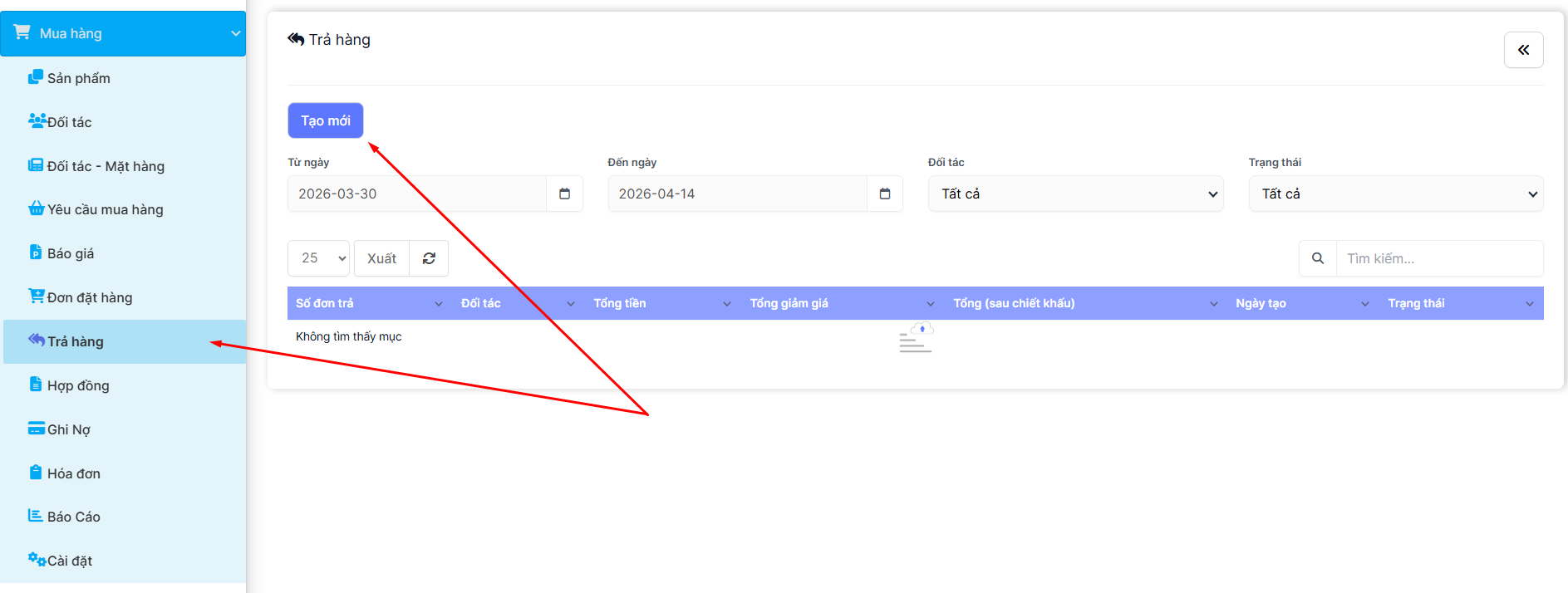The height and width of the screenshot is (593, 1568).
Task: Change the 25 rows-per-page dropdown
Action: [x=318, y=258]
